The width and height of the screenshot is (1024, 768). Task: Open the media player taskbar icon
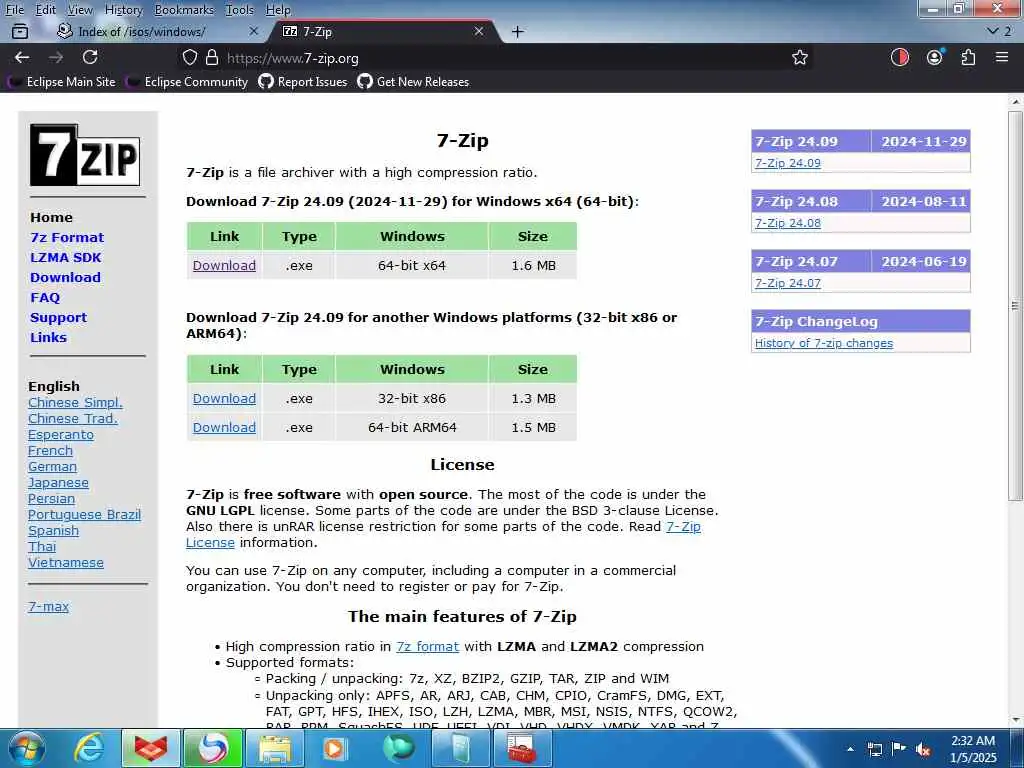point(335,748)
